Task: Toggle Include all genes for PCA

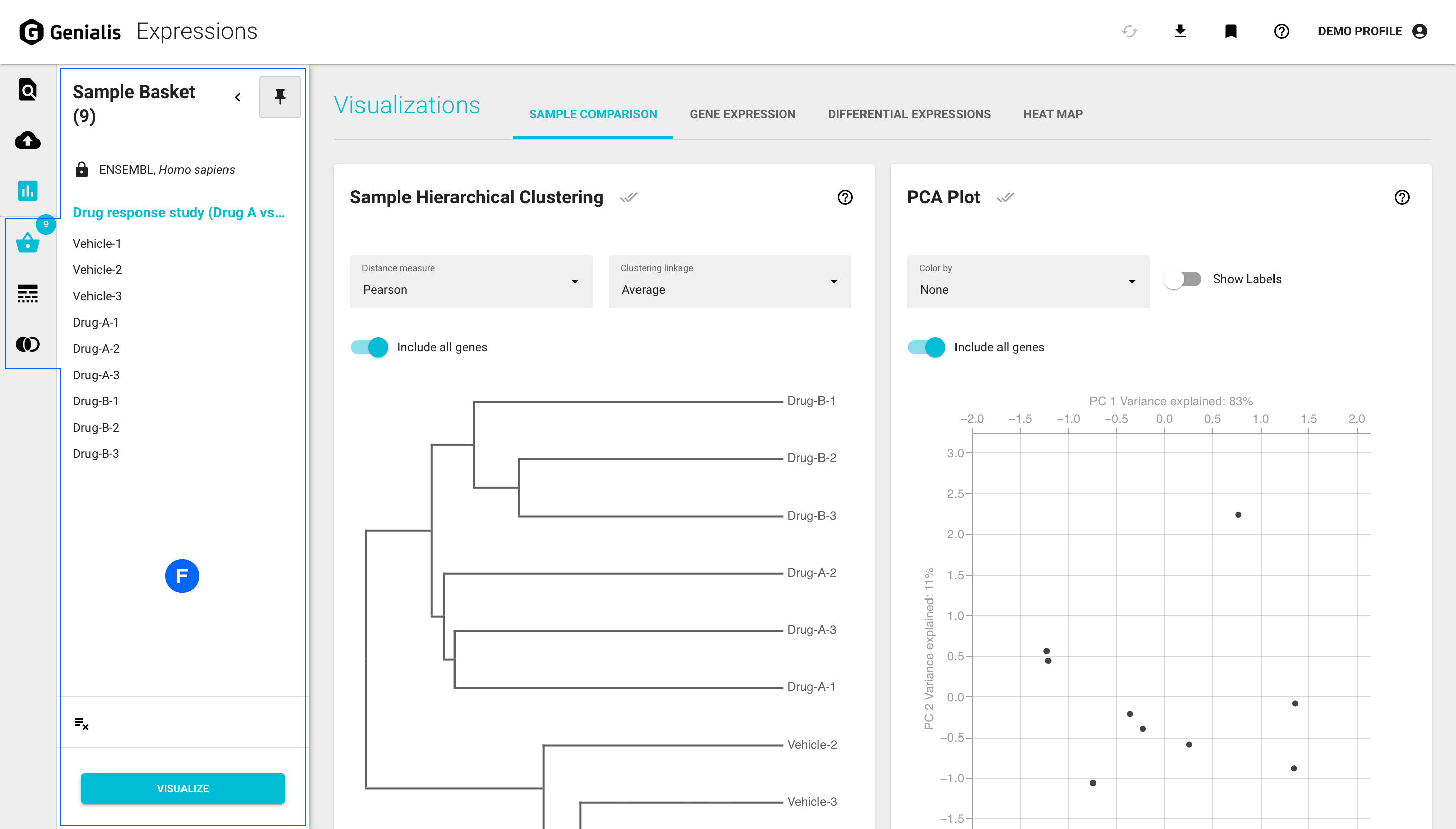Action: tap(927, 347)
